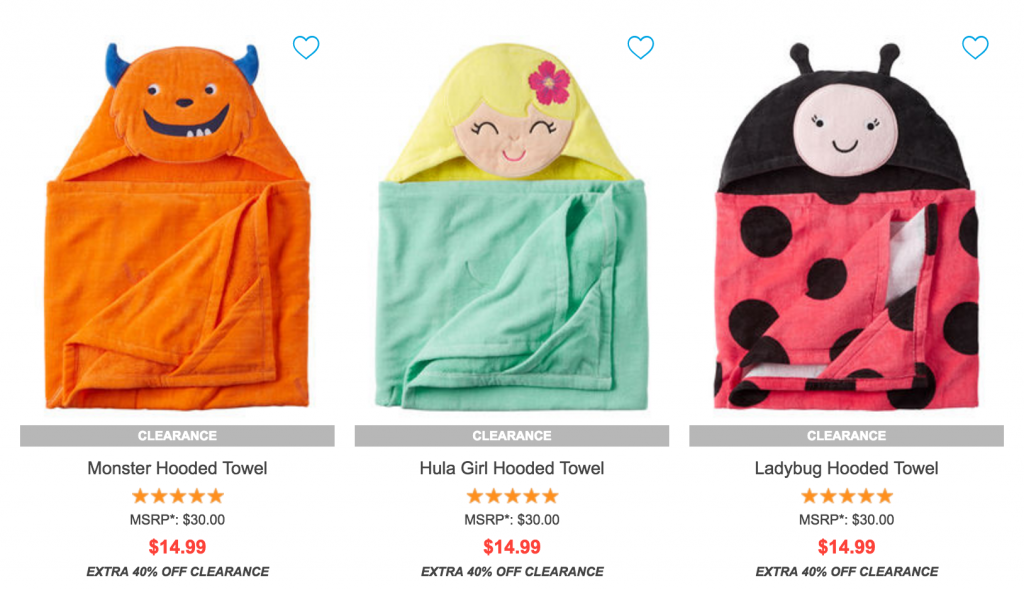Open the Ladybug towel product image

(846, 225)
